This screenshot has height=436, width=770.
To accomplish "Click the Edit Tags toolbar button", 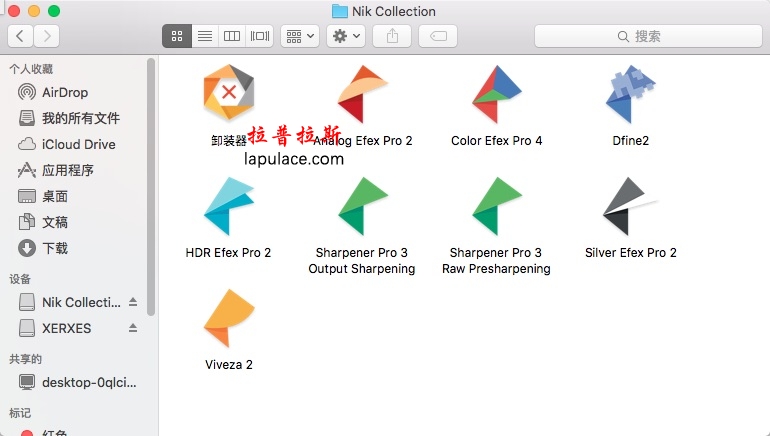I will 438,36.
